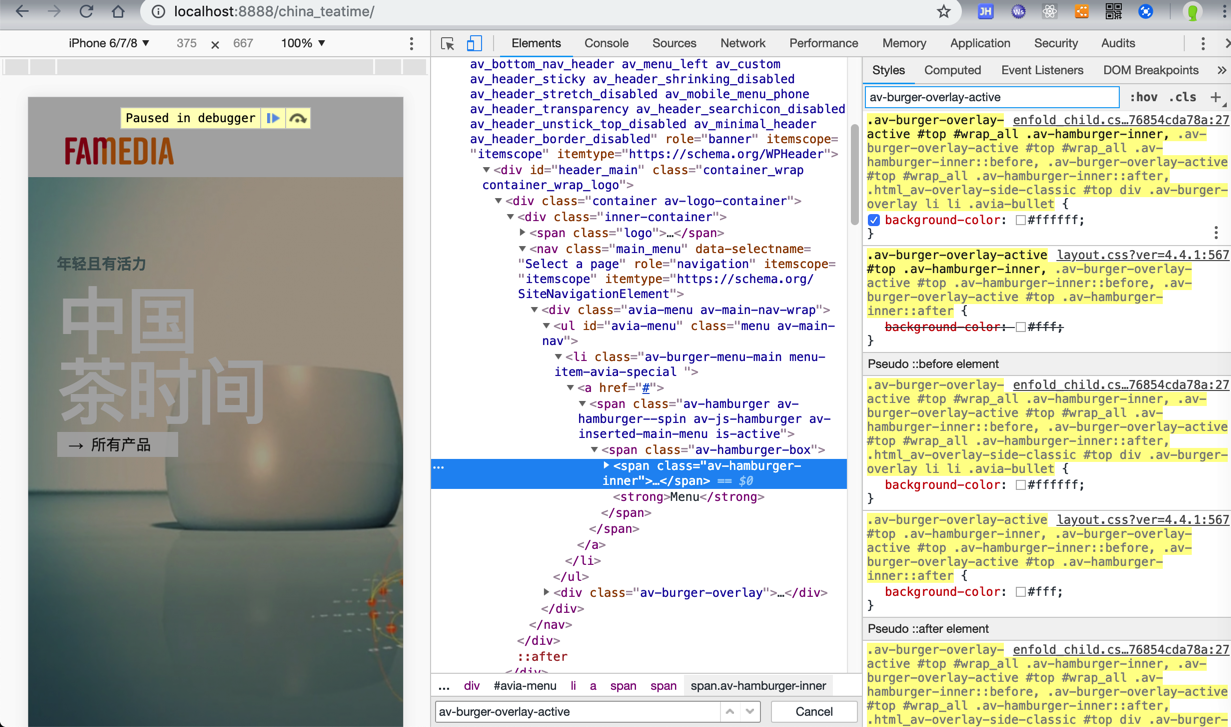Open the 100% zoom dropdown

coord(303,44)
